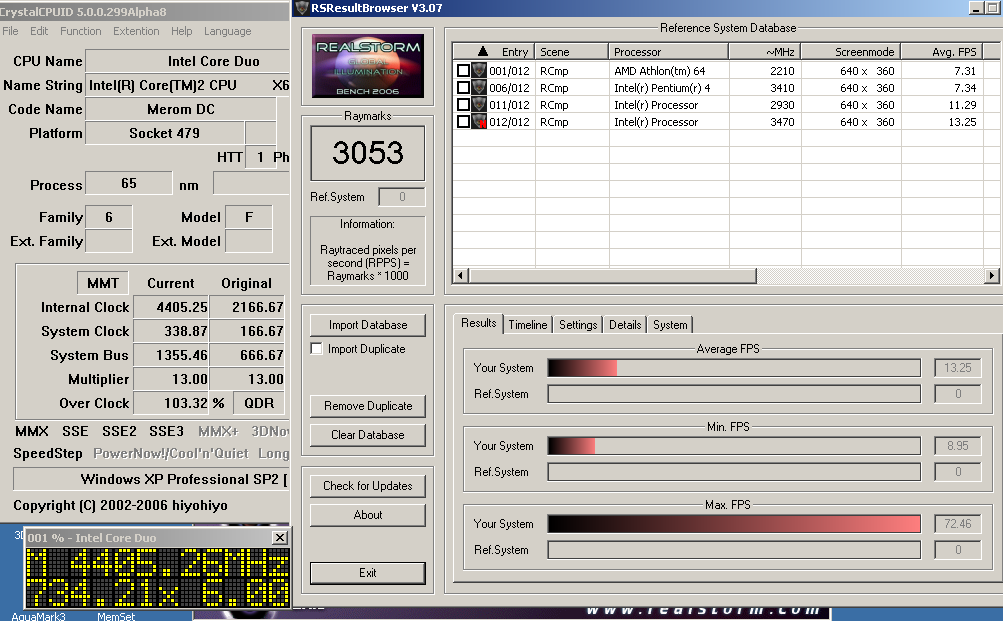
Task: Click the database horizontal scrollbar right arrow
Action: 992,276
